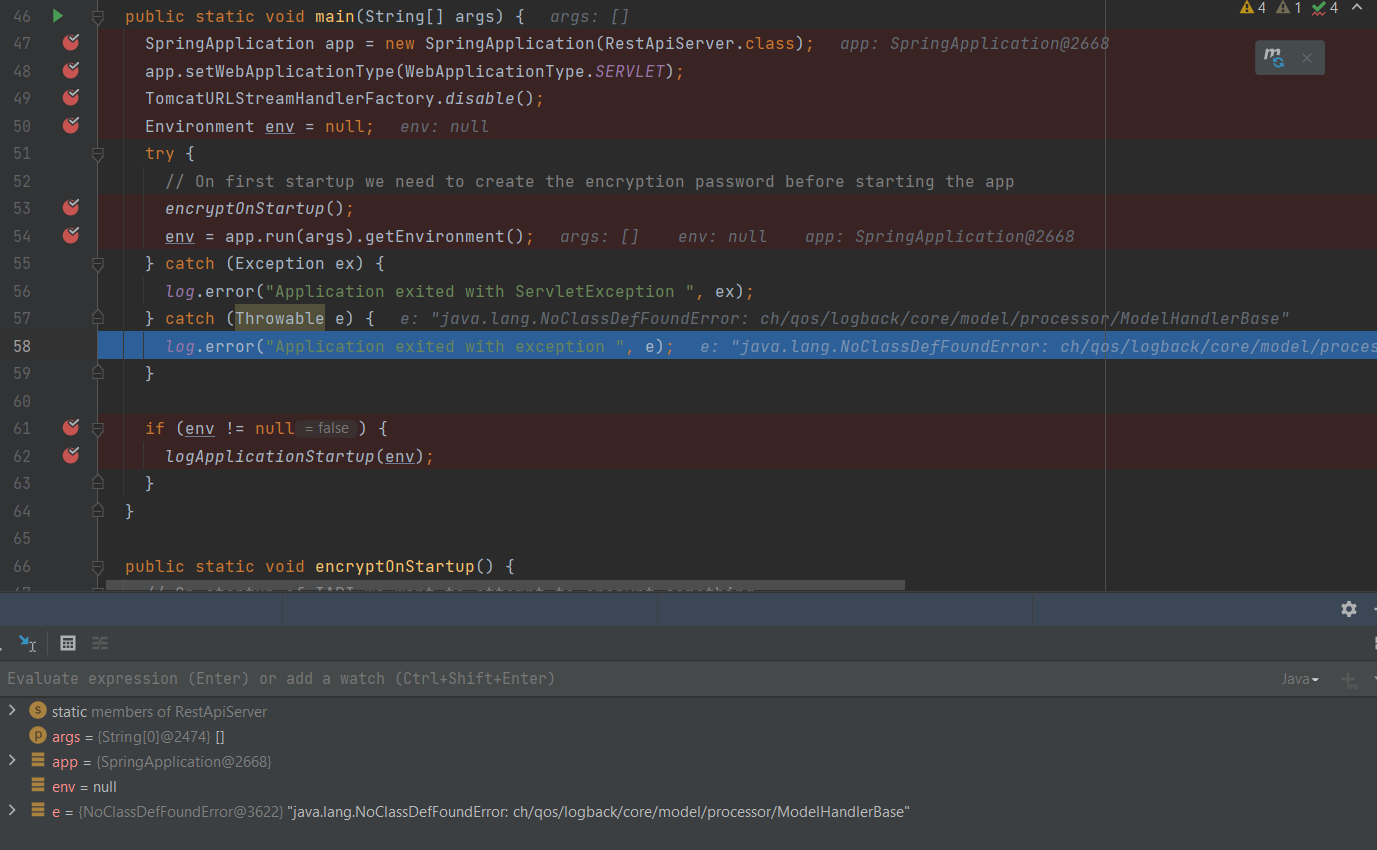The image size is (1377, 850).
Task: Click the Evaluate expression input field
Action: [x=400, y=678]
